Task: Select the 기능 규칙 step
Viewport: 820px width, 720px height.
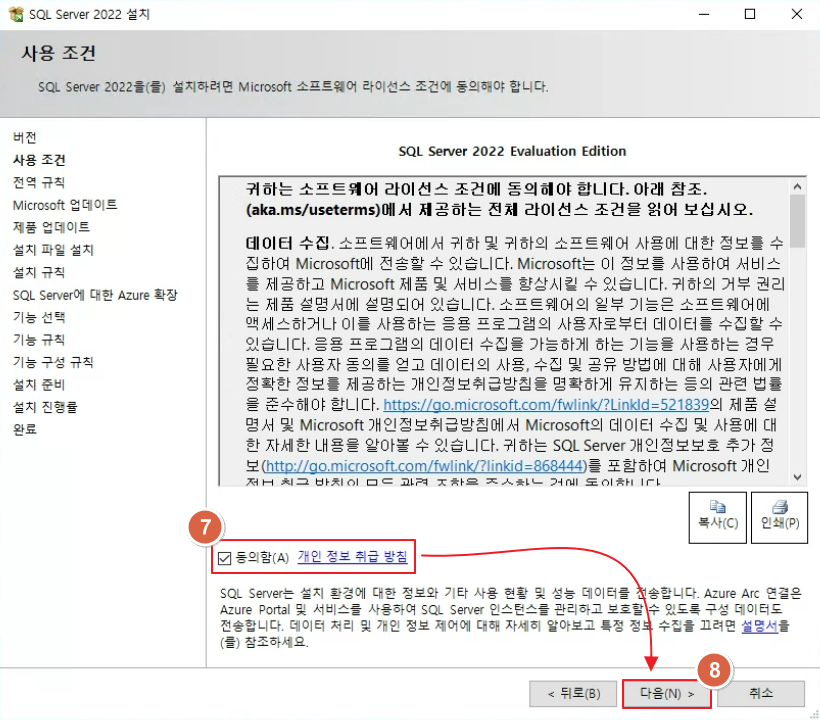Action: (39, 340)
